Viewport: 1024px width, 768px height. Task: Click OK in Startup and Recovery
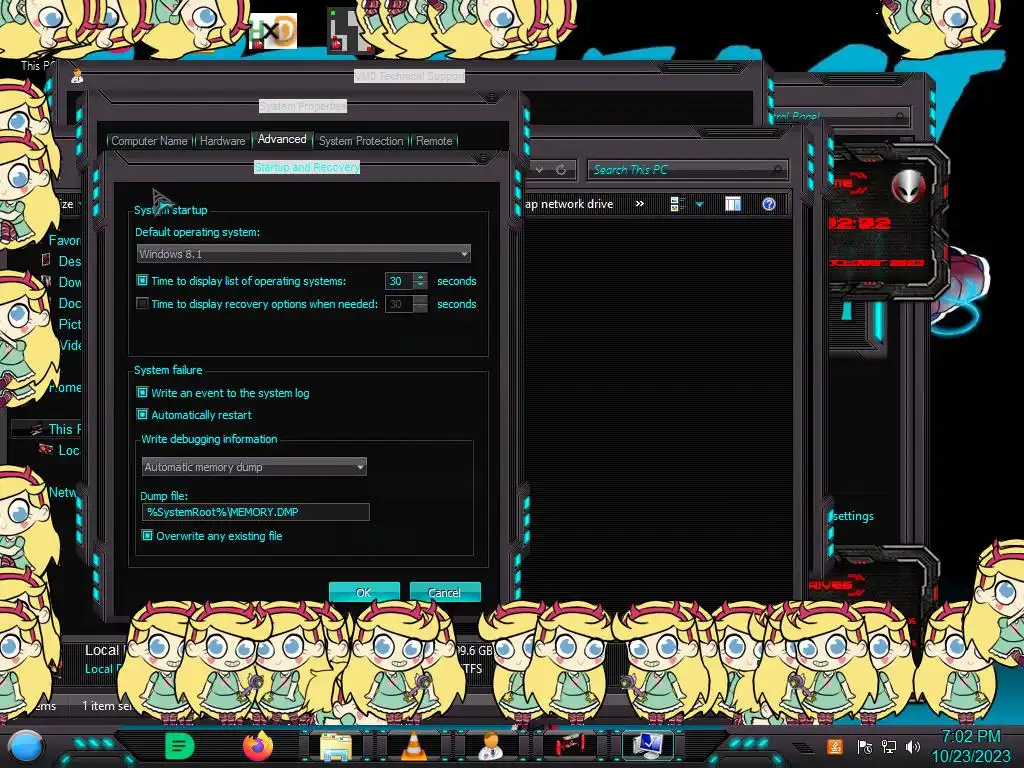(364, 592)
